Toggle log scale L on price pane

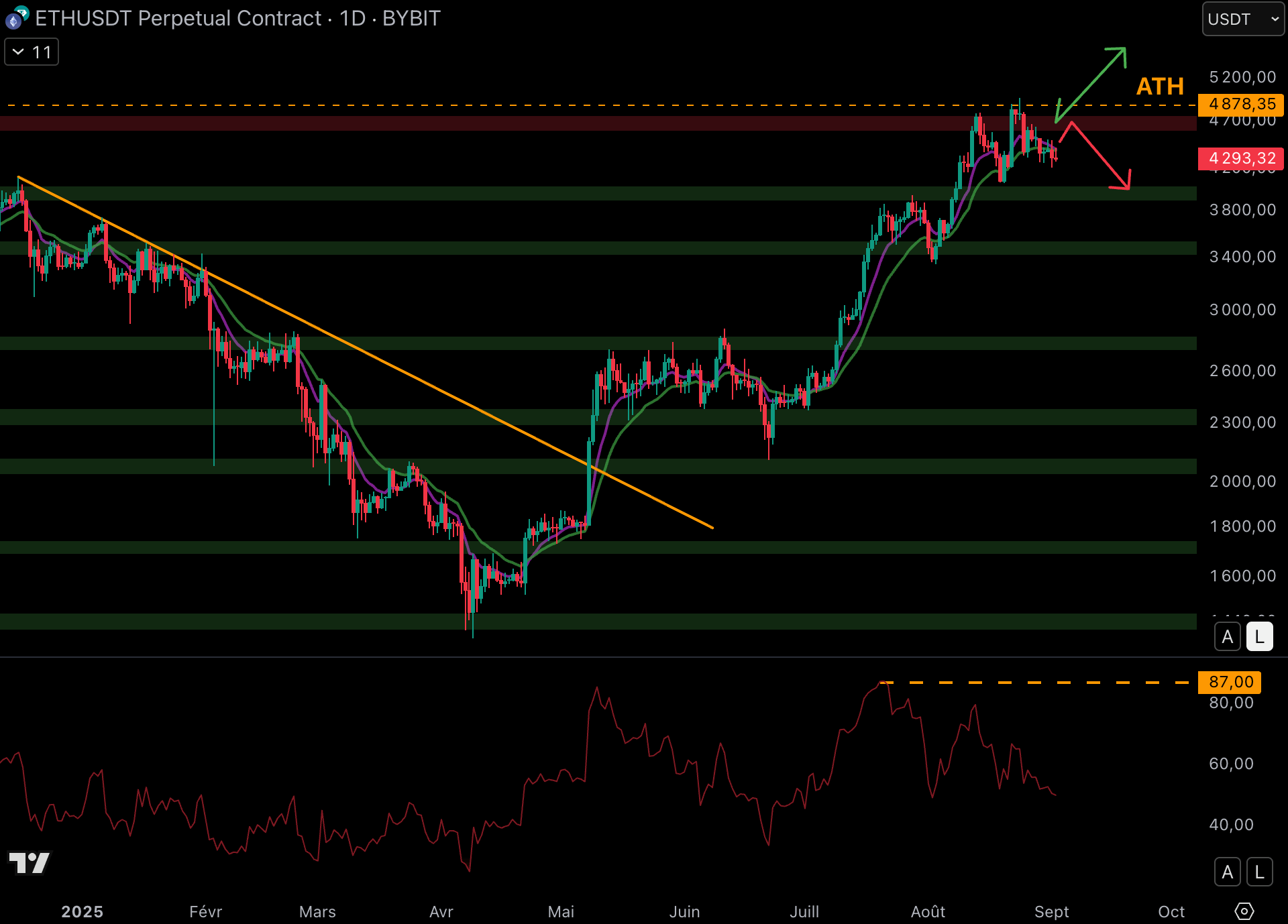click(x=1259, y=636)
